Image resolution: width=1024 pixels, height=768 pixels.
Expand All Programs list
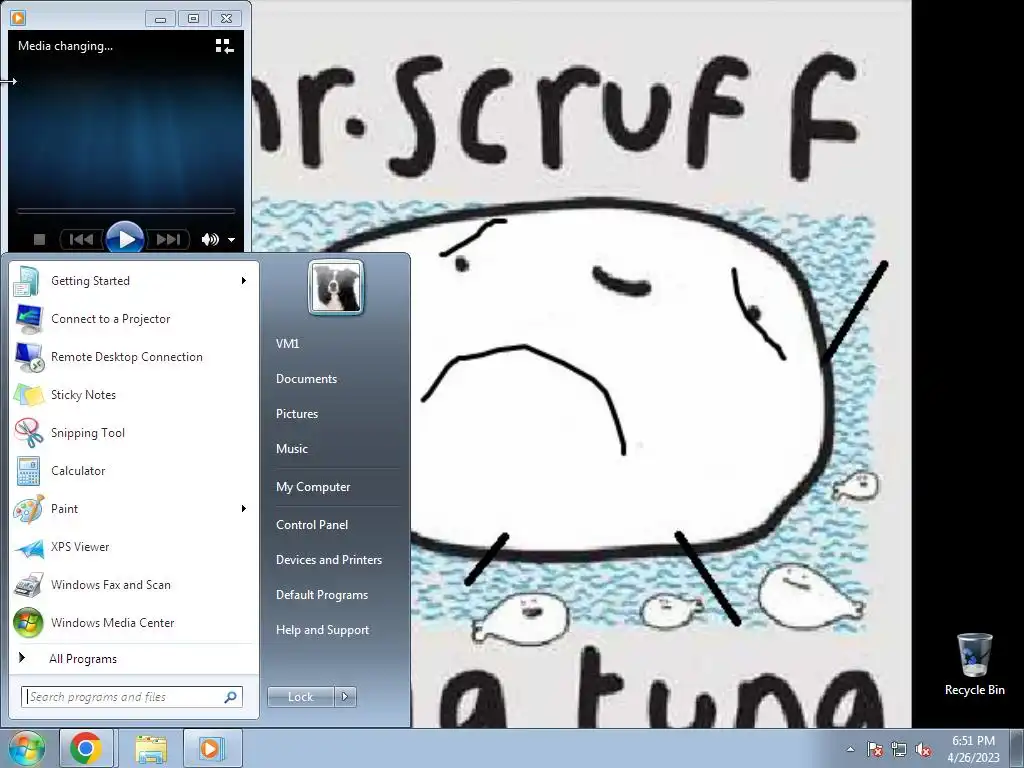(x=133, y=658)
